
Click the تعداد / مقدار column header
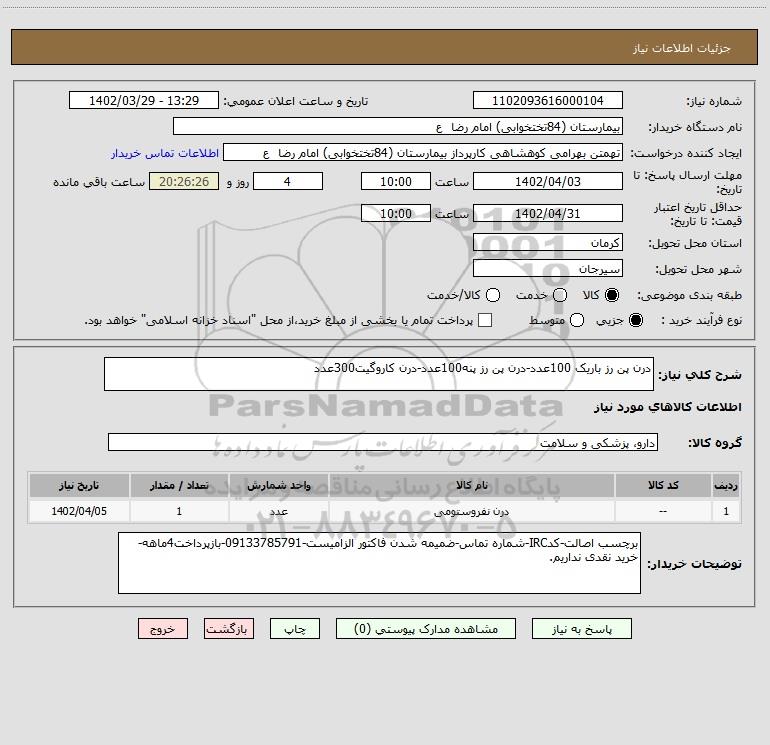tap(179, 485)
